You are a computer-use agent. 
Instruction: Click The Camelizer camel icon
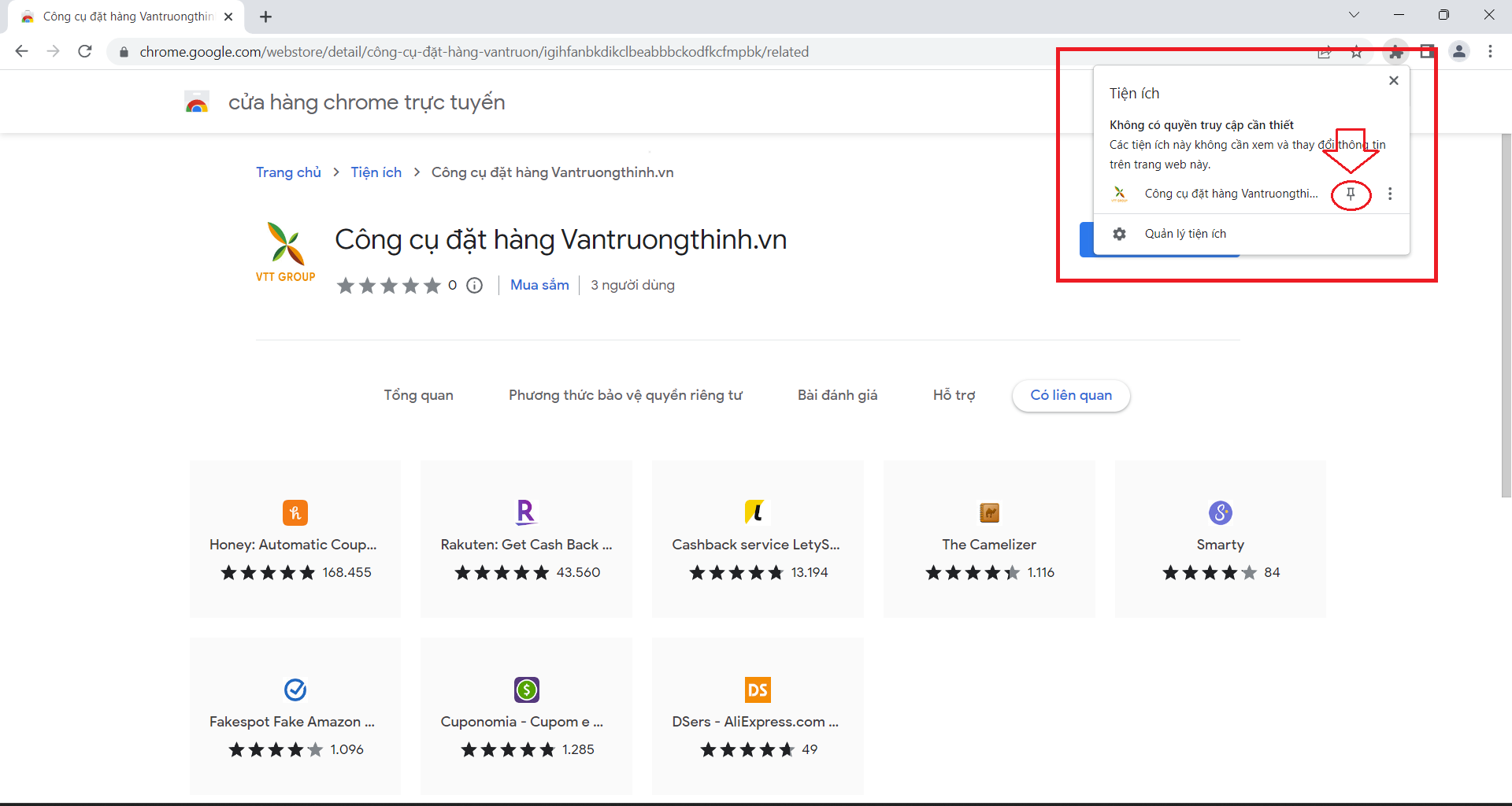click(x=989, y=512)
